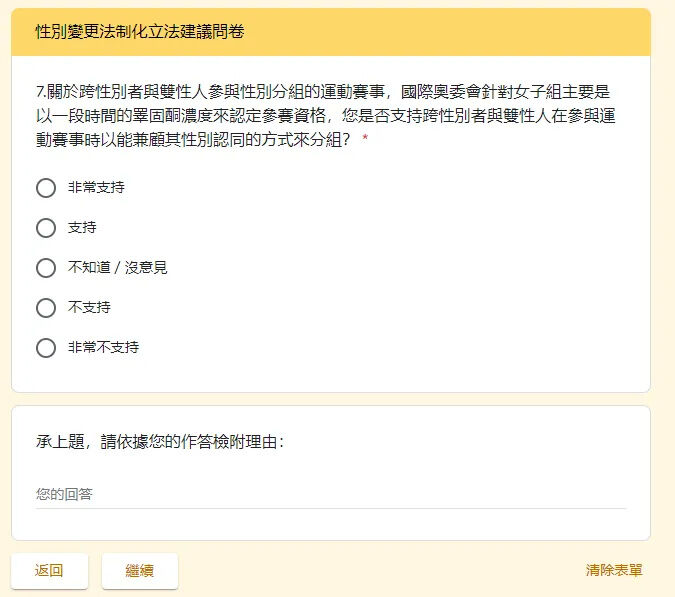Click the red required asterisk marker
The width and height of the screenshot is (675, 597).
365,138
